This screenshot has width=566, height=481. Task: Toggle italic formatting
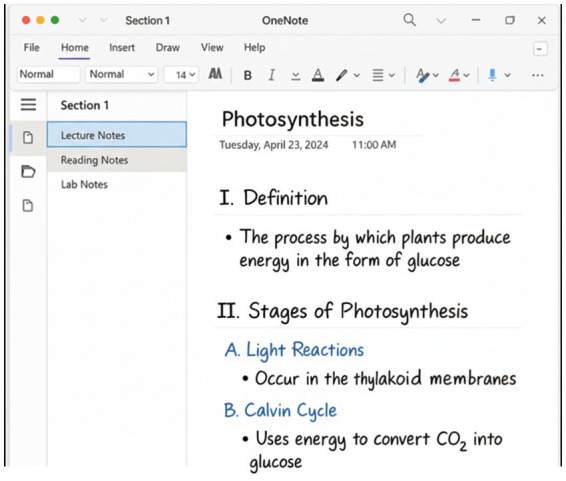point(271,75)
